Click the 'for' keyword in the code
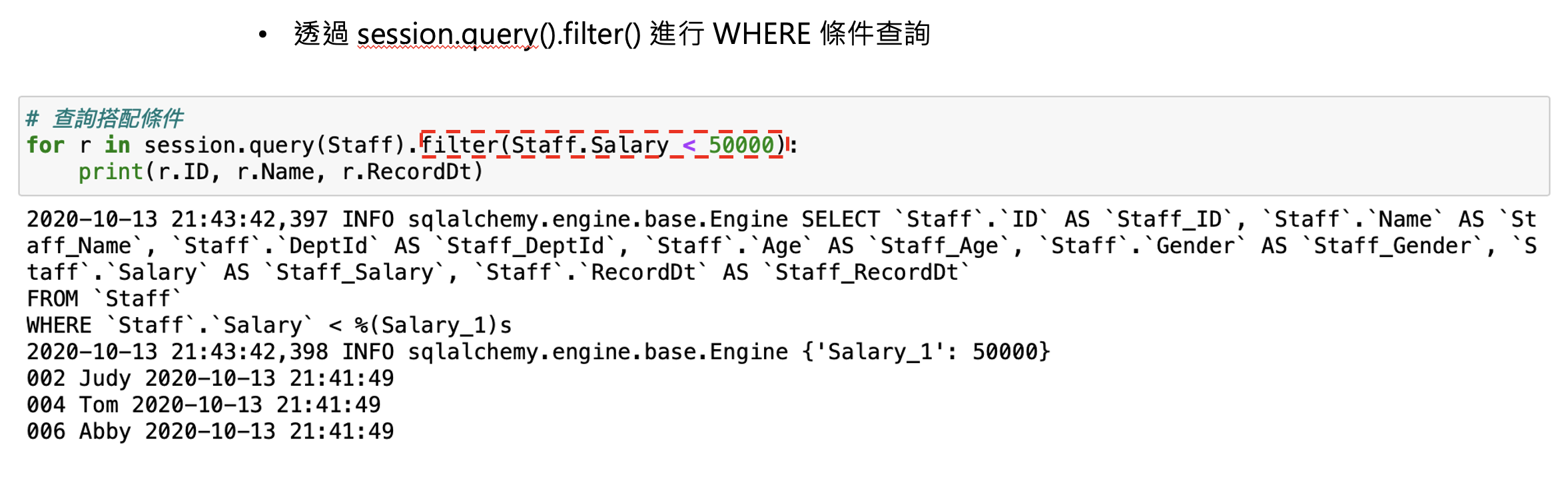 pos(45,145)
